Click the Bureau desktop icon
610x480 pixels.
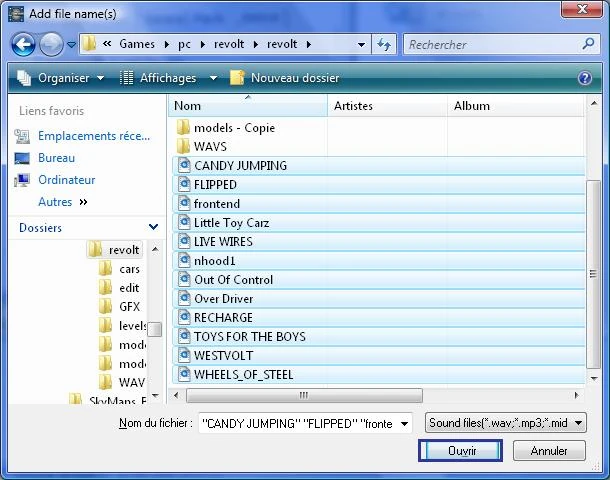click(x=22, y=158)
